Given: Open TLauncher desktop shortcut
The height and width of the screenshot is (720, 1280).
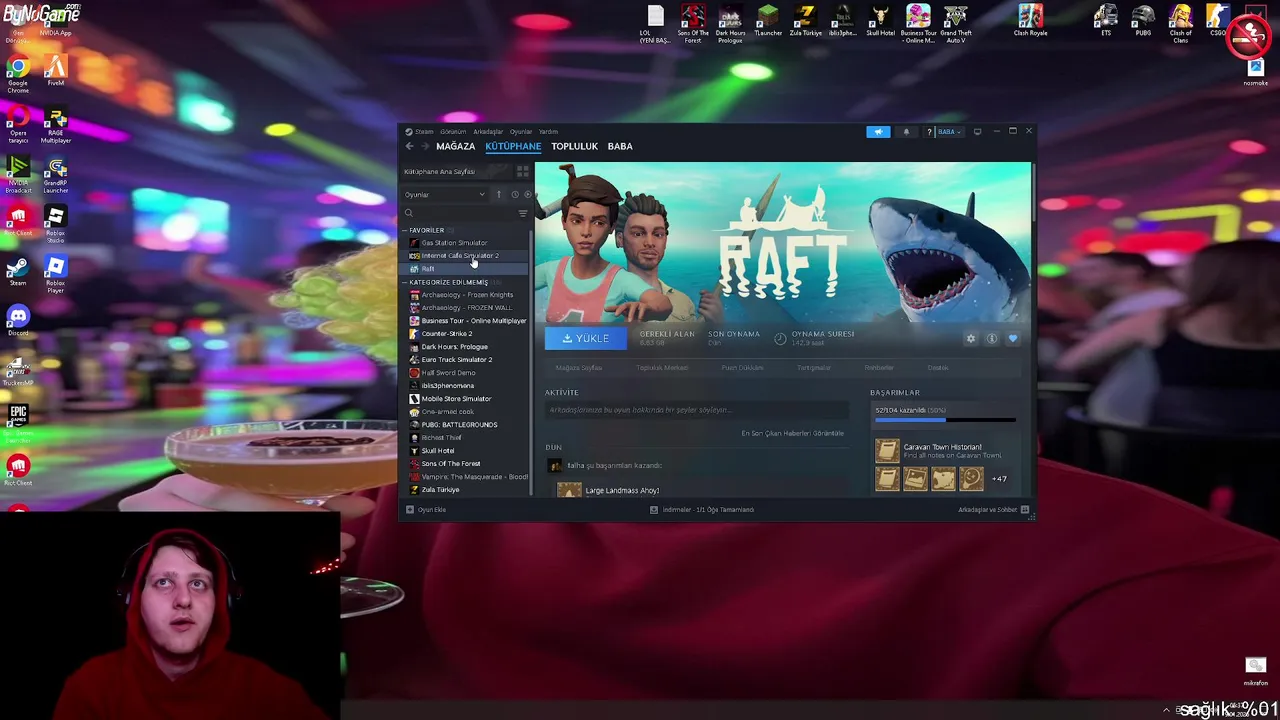Looking at the screenshot, I should [x=768, y=22].
